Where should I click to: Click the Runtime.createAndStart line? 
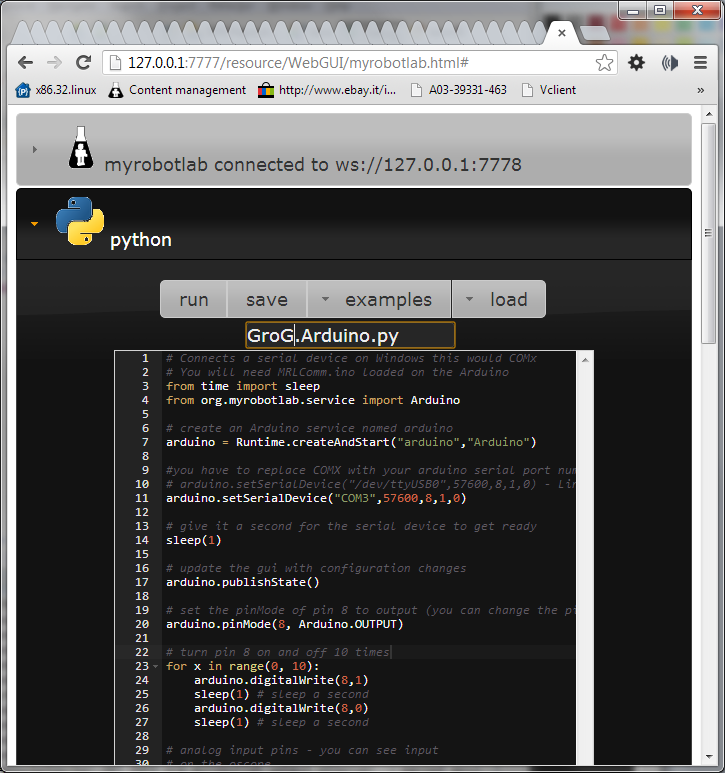pos(351,442)
